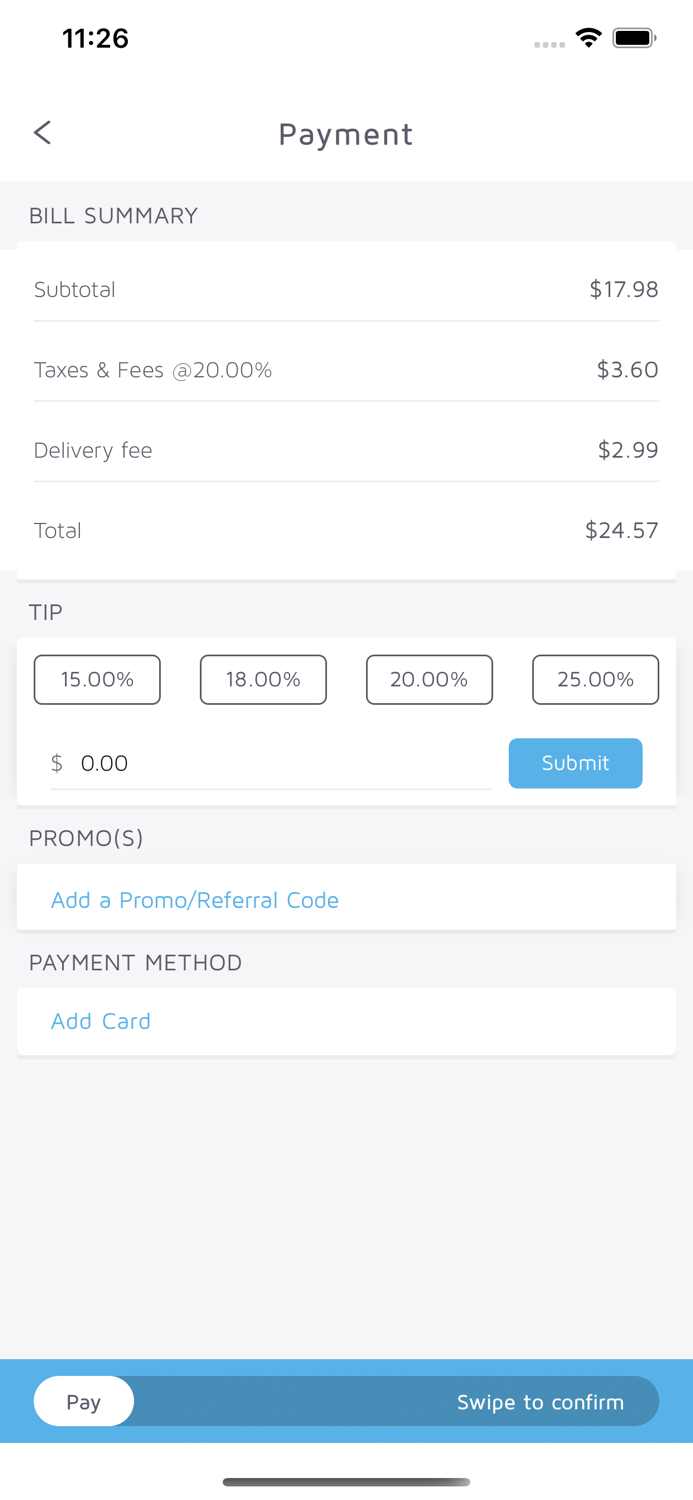This screenshot has width=693, height=1500.
Task: Click the Pay swipe handle
Action: click(x=84, y=1401)
